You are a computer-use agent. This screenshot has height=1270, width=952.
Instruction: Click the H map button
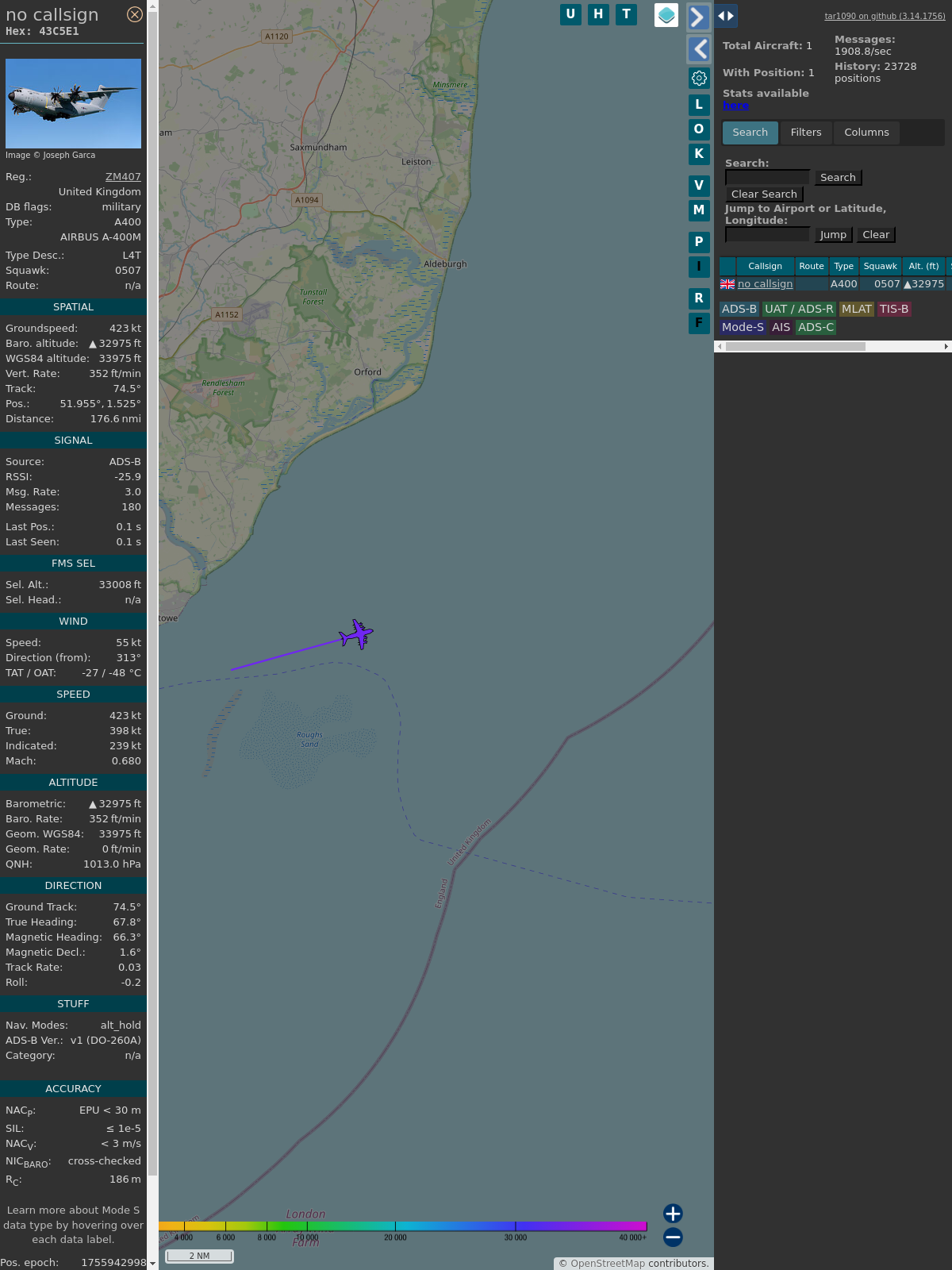click(x=598, y=14)
